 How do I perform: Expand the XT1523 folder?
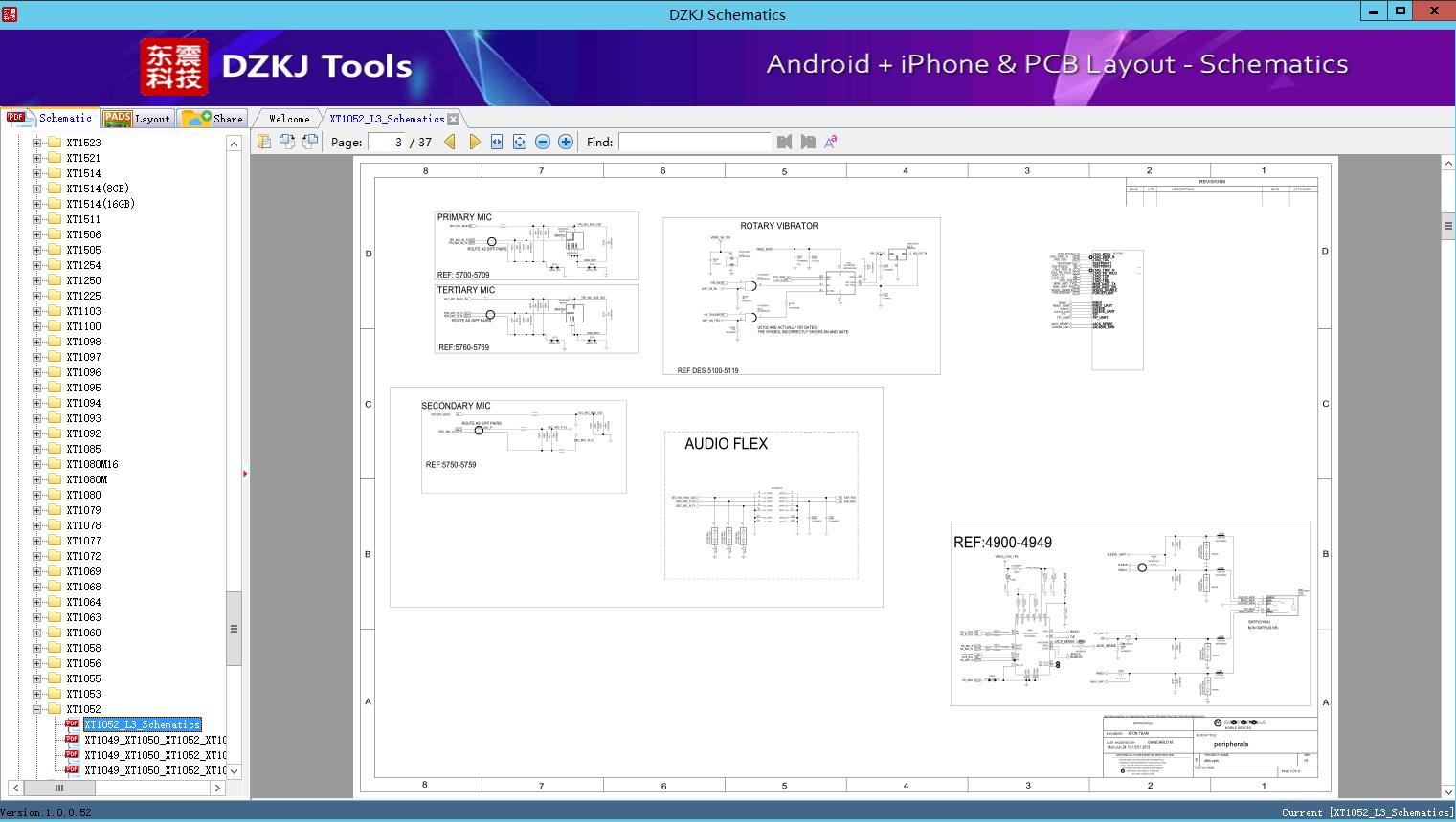click(36, 143)
